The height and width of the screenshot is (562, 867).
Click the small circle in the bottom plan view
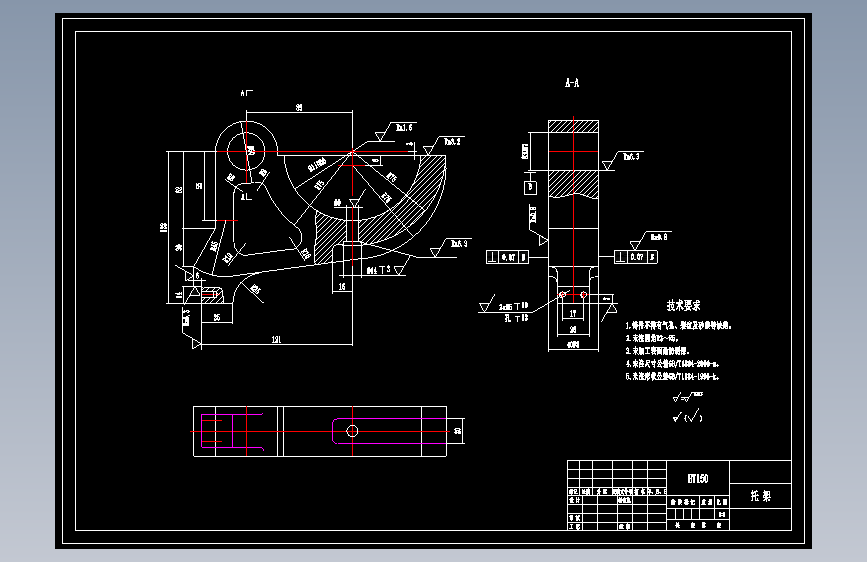click(352, 431)
